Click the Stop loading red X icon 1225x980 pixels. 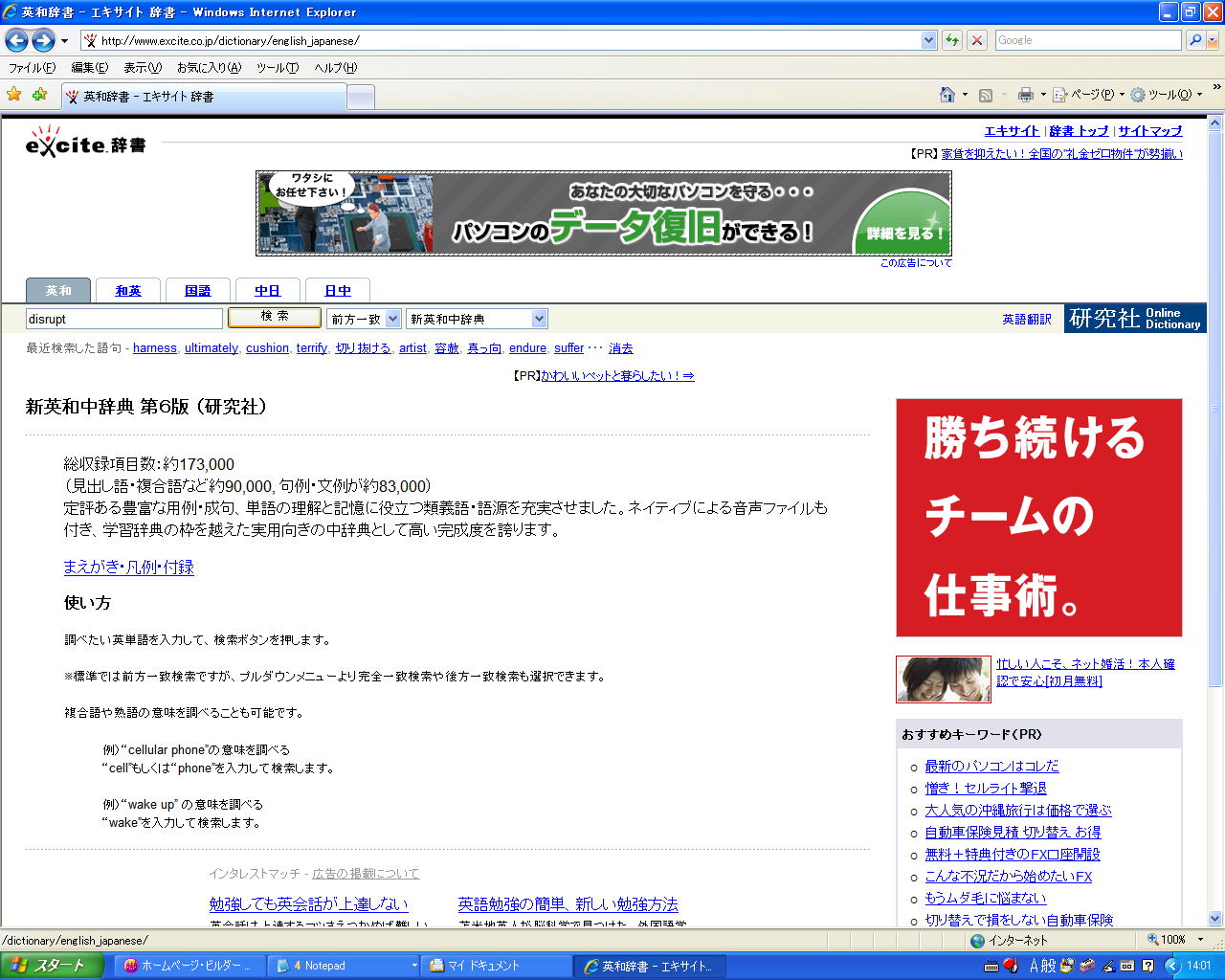coord(976,40)
